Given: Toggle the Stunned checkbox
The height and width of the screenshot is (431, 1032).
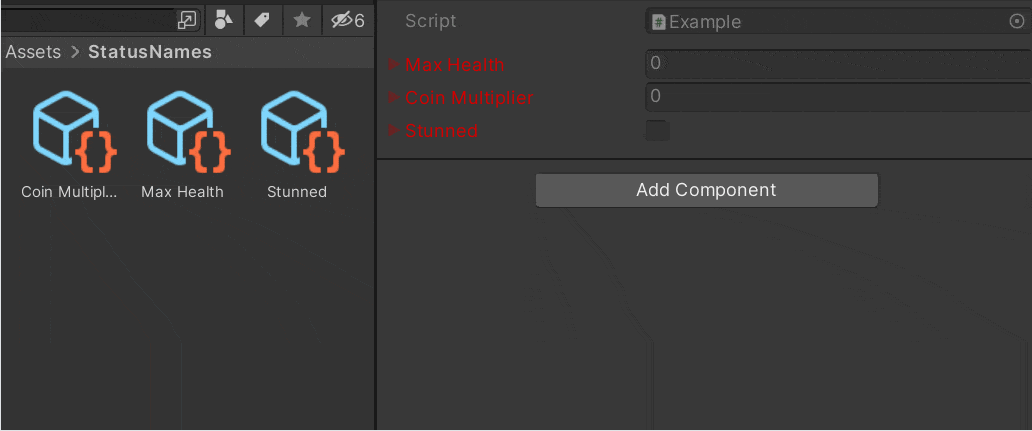Looking at the screenshot, I should 658,130.
